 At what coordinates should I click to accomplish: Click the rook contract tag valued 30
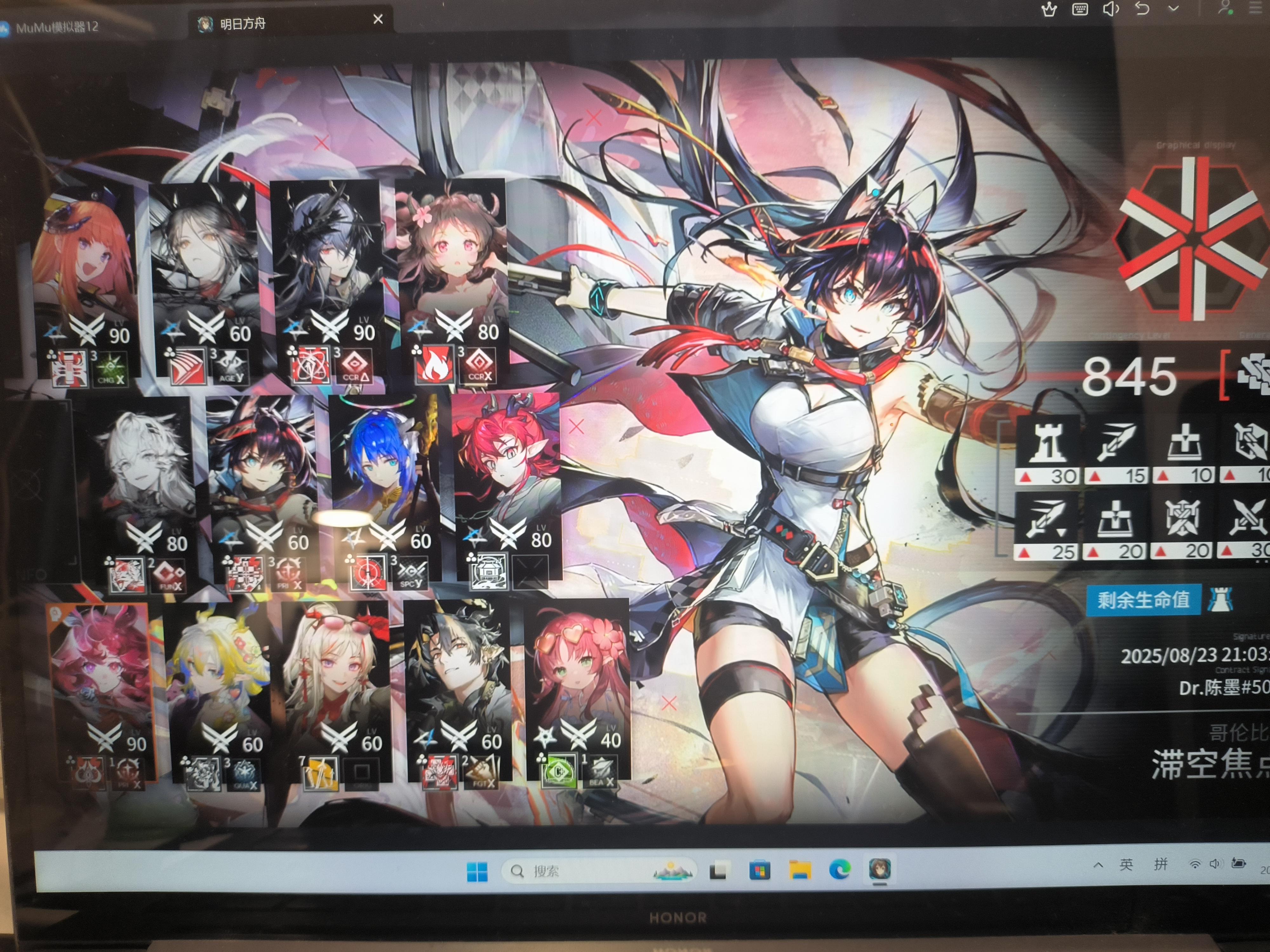[x=1048, y=451]
